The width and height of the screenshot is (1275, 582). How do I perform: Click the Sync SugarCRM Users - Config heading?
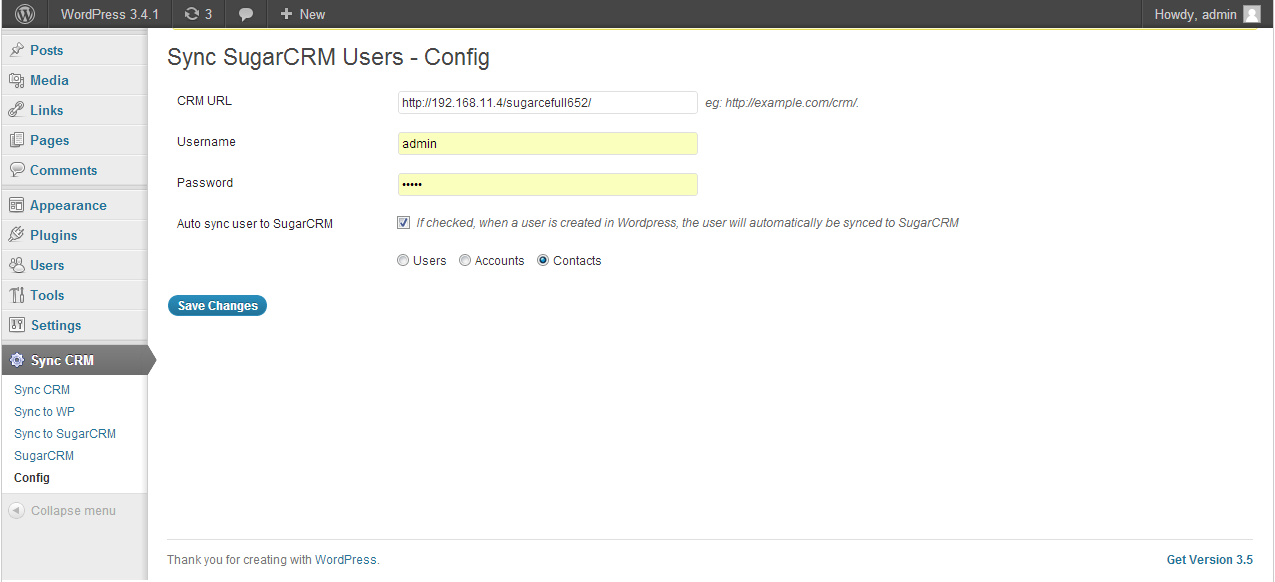point(328,57)
